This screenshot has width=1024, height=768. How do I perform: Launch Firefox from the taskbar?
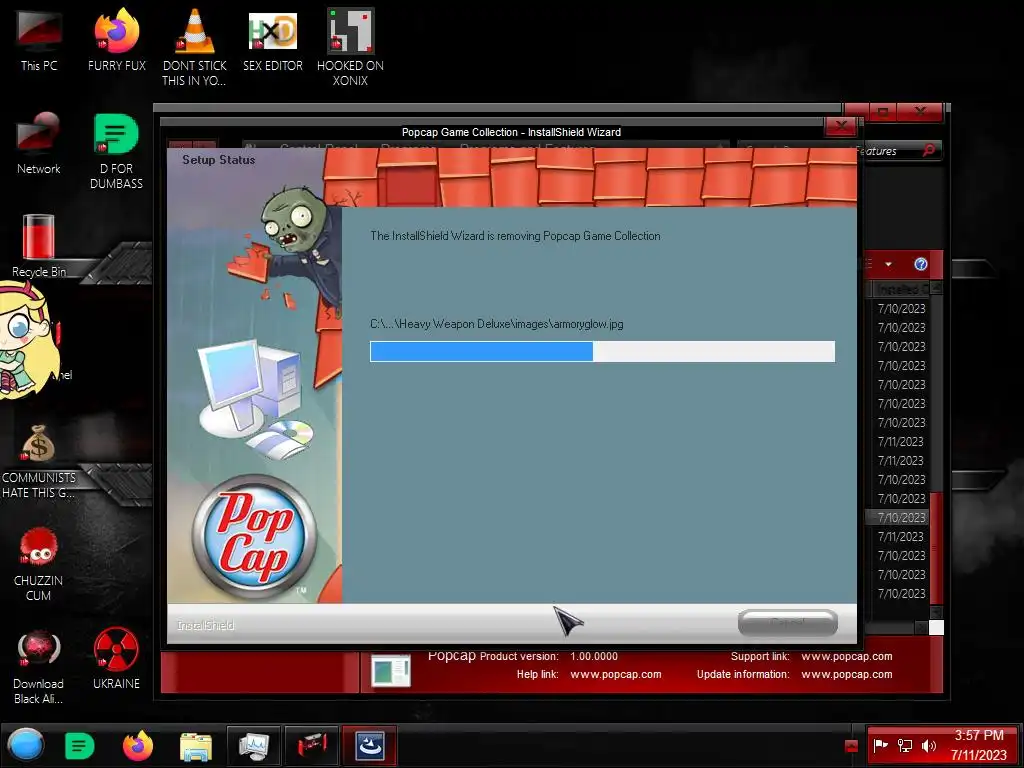[138, 746]
